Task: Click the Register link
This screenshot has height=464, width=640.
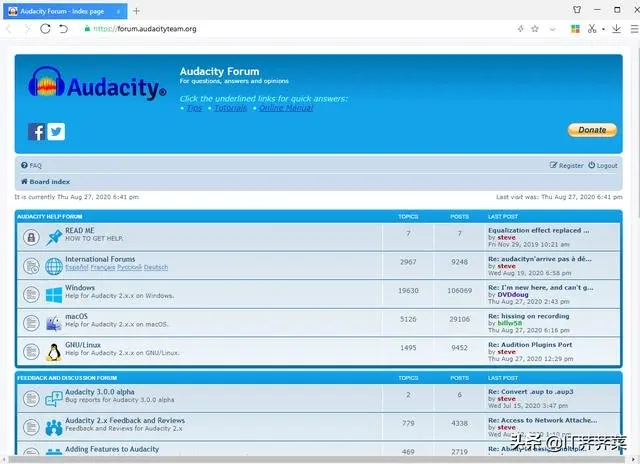Action: (x=567, y=165)
